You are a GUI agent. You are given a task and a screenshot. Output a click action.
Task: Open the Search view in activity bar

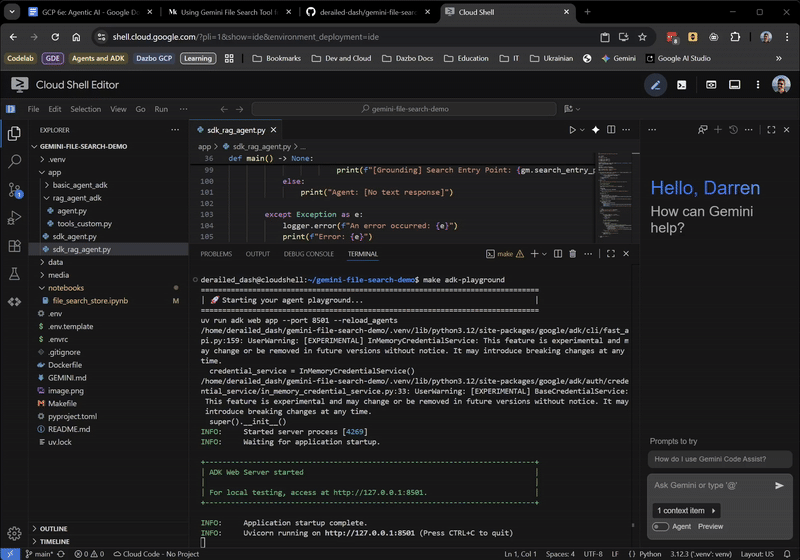tap(14, 161)
